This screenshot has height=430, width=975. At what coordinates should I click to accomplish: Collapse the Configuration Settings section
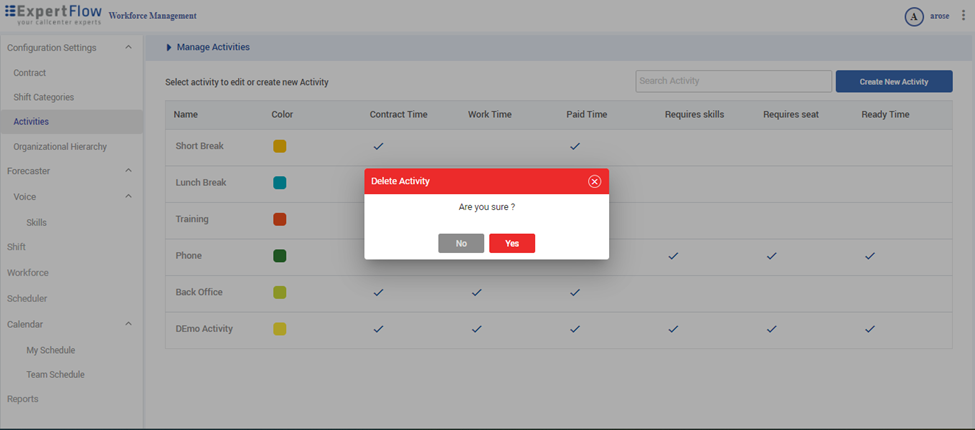[128, 48]
